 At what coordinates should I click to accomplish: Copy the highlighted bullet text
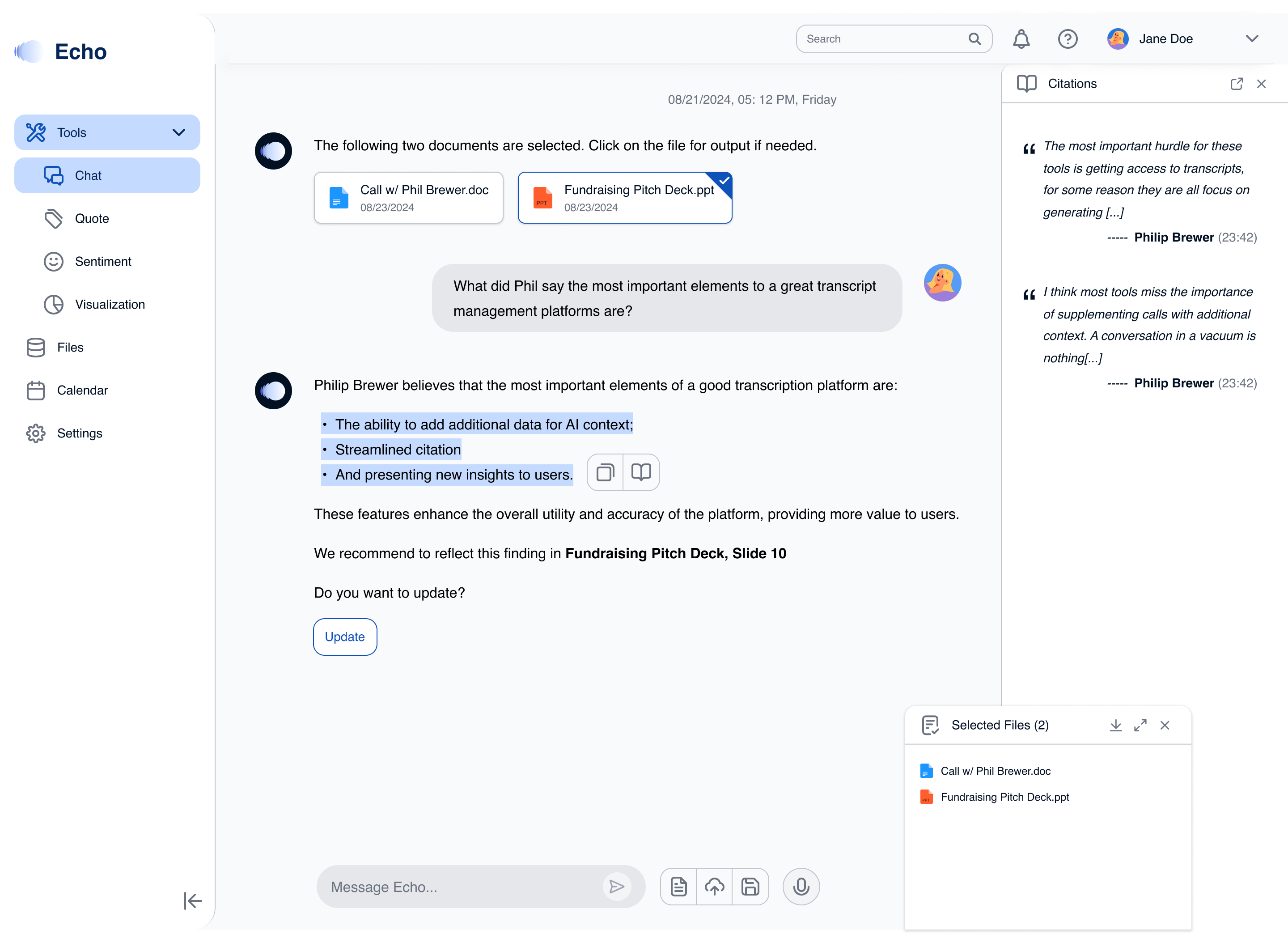coord(606,472)
